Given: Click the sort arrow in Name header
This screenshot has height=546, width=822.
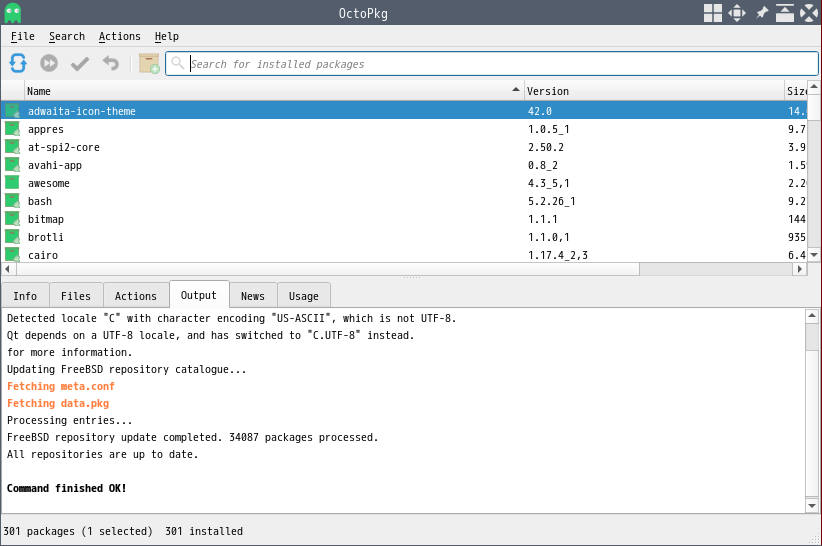Looking at the screenshot, I should (x=516, y=90).
